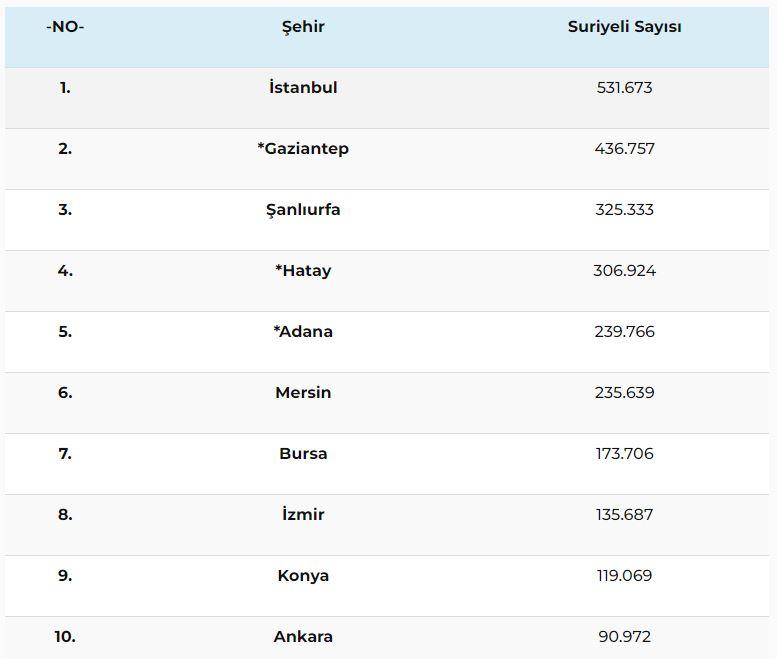Image resolution: width=777 pixels, height=659 pixels.
Task: Click the Ankara city name
Action: pos(303,637)
